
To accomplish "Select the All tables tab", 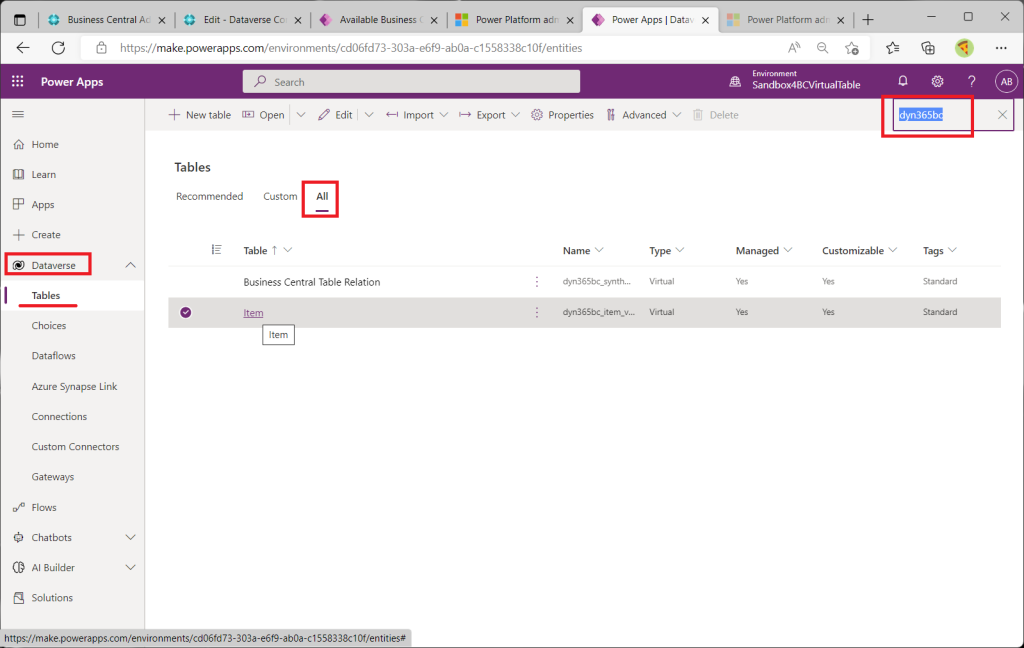I will pyautogui.click(x=322, y=196).
